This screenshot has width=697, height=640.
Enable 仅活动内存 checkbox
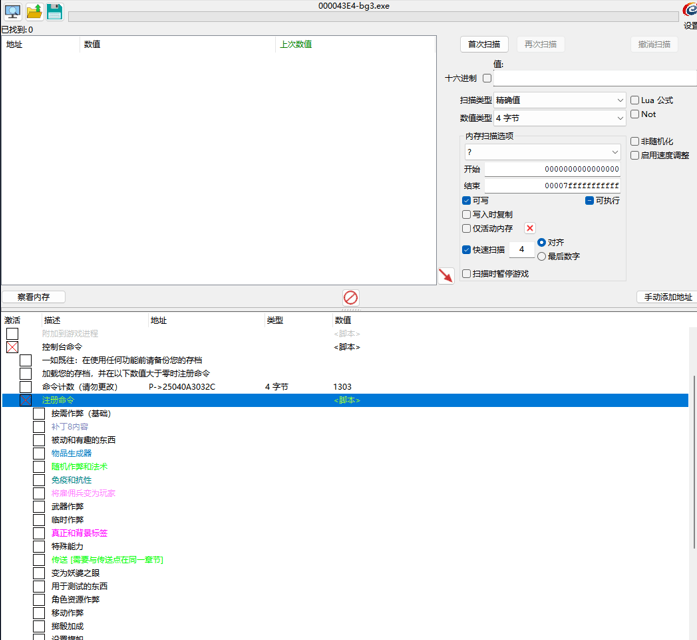pos(466,228)
